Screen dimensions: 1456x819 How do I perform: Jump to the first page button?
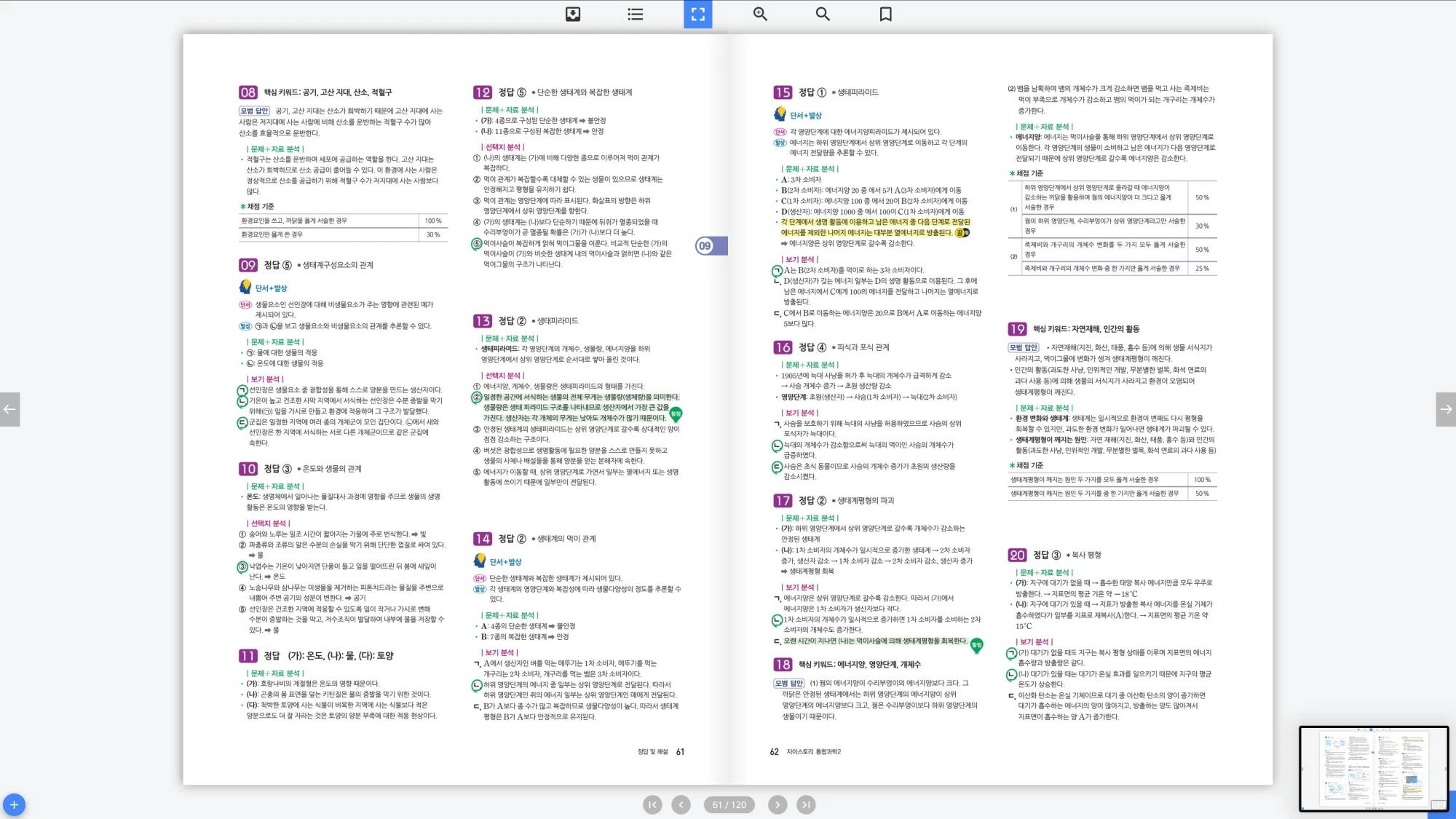point(652,804)
